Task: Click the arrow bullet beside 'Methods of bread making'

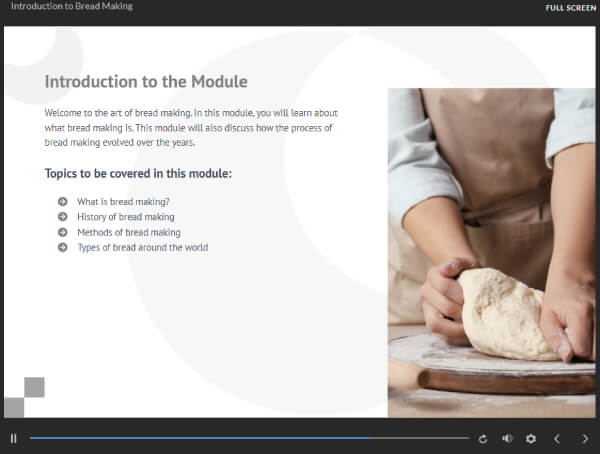Action: [x=63, y=232]
